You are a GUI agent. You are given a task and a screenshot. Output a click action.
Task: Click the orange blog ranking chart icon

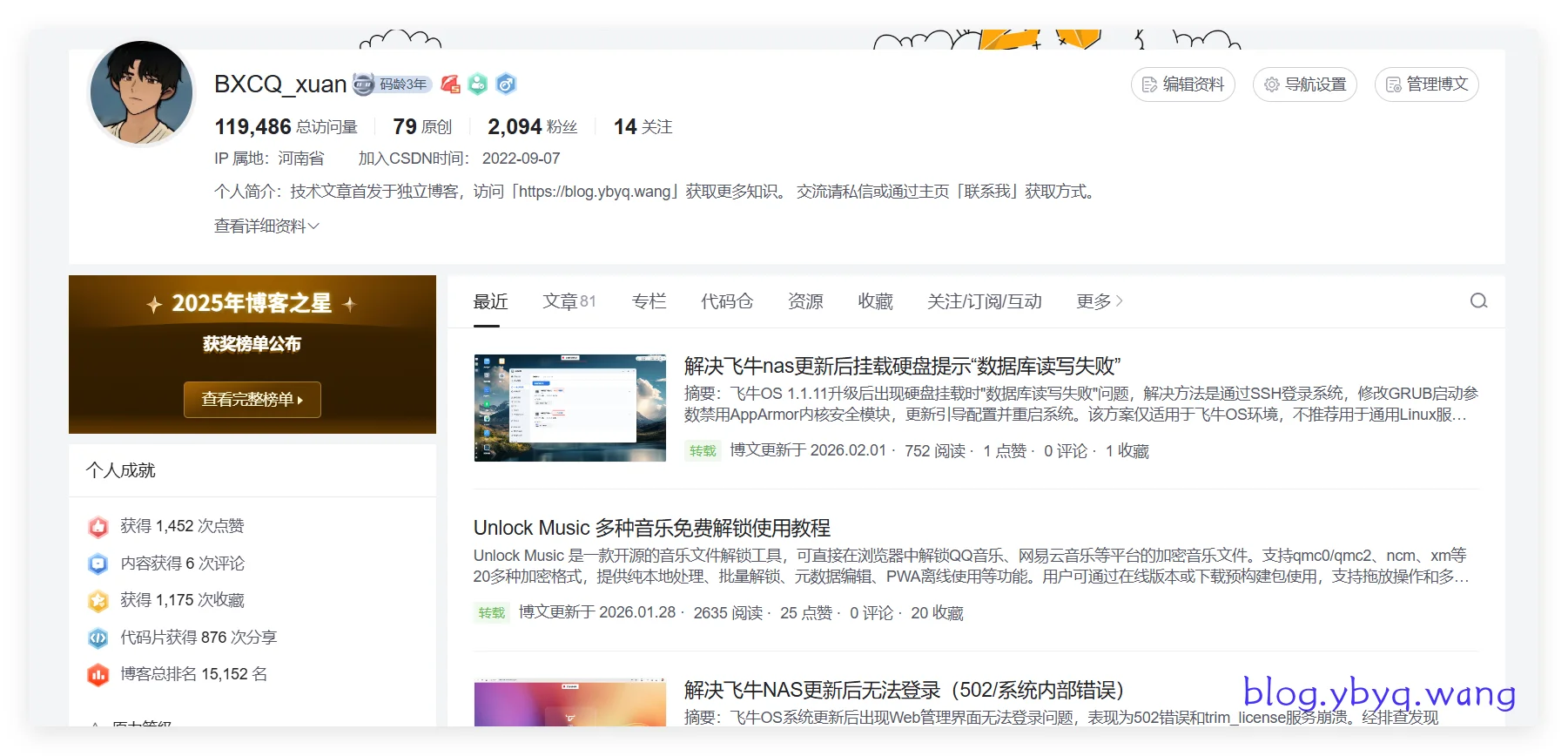98,675
